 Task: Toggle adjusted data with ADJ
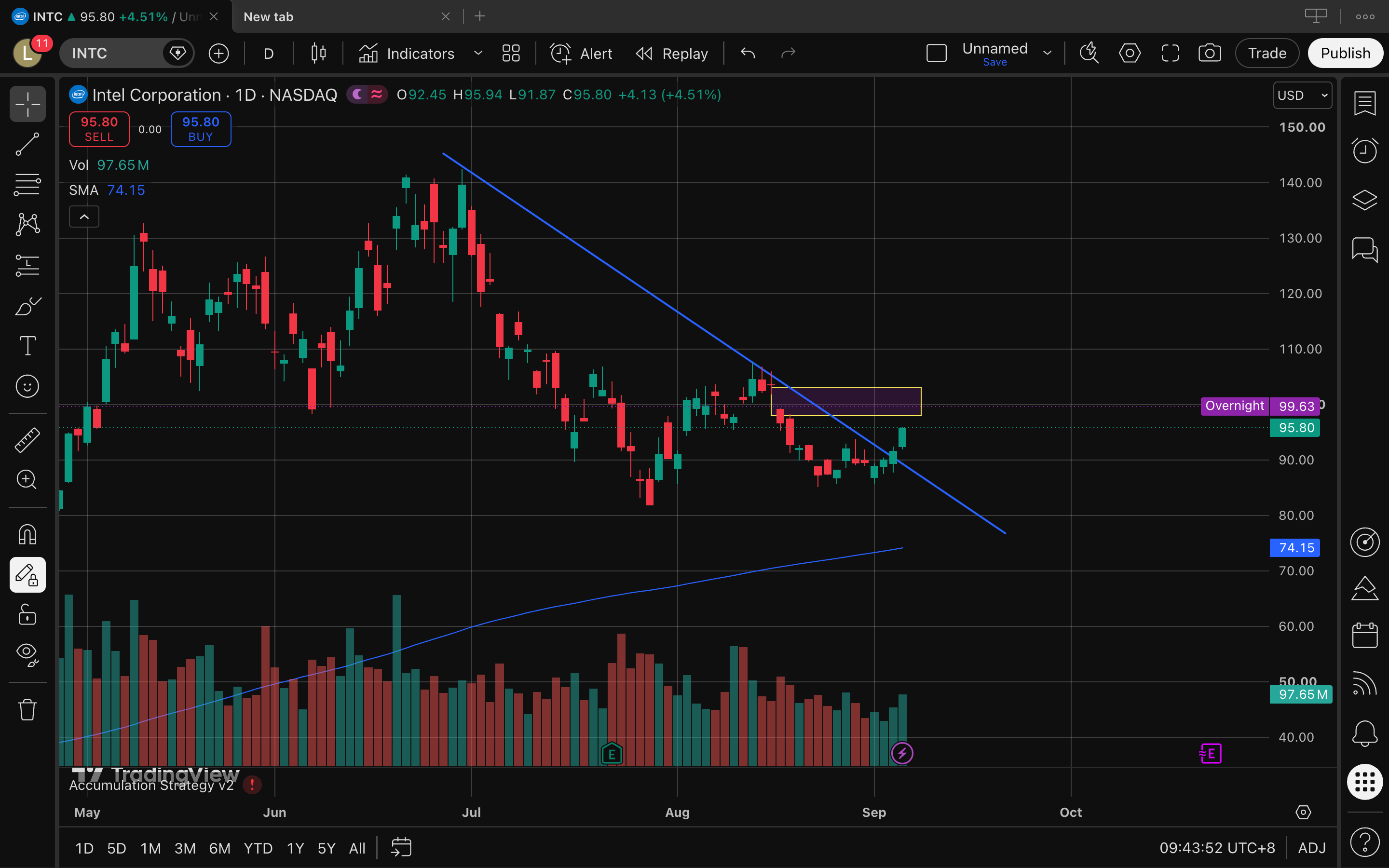pos(1311,848)
